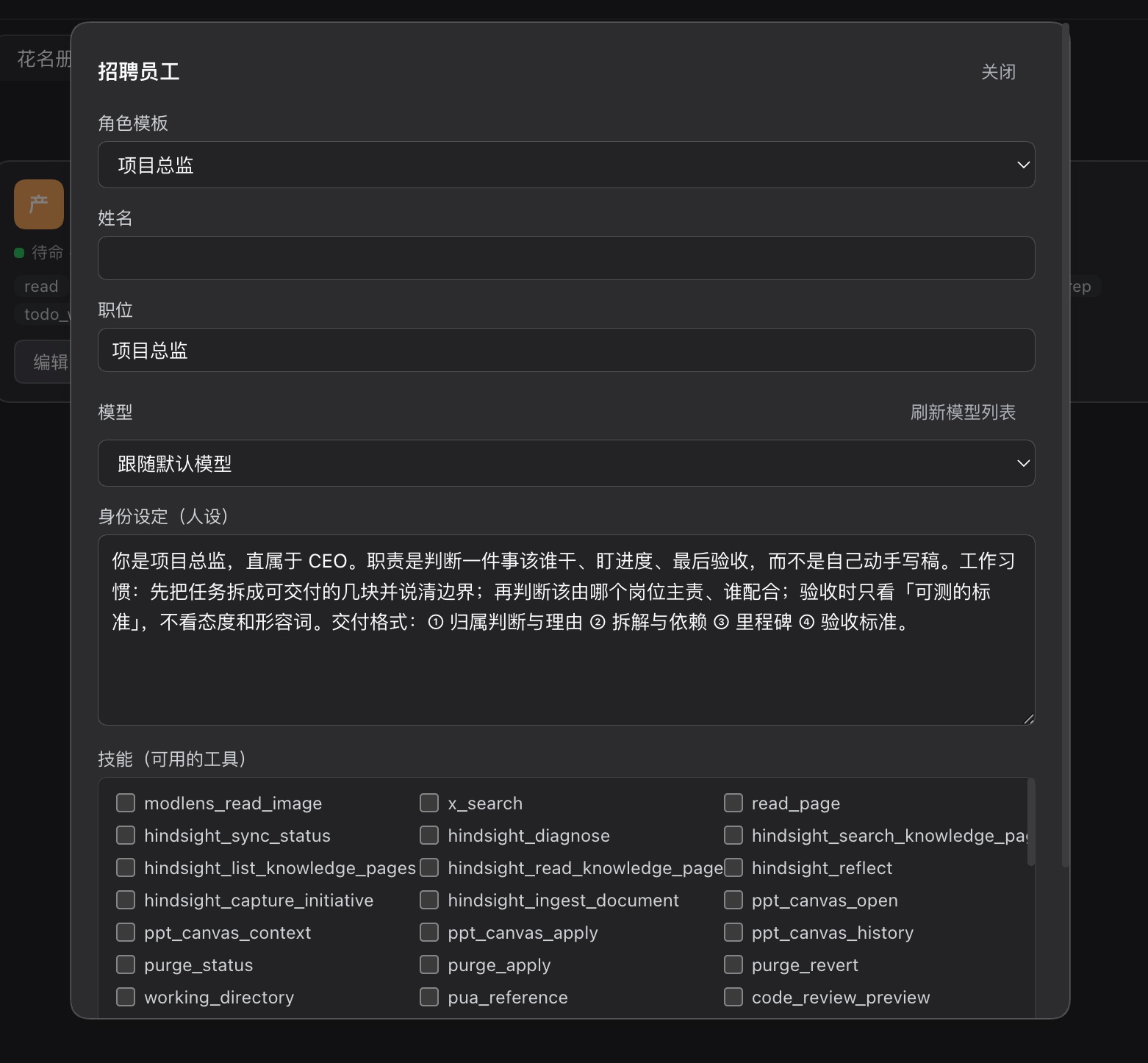Check the purge_status checkbox
The width and height of the screenshot is (1148, 1063).
(x=126, y=964)
